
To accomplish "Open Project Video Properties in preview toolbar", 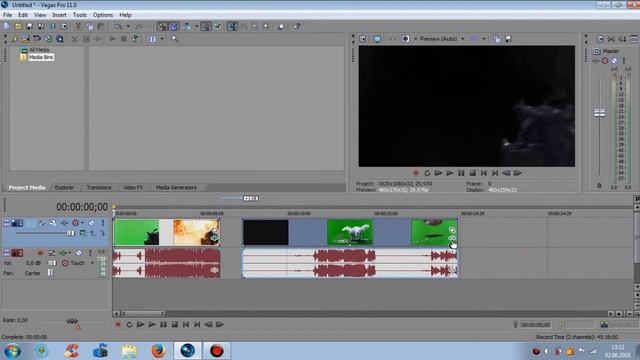I will [x=362, y=39].
